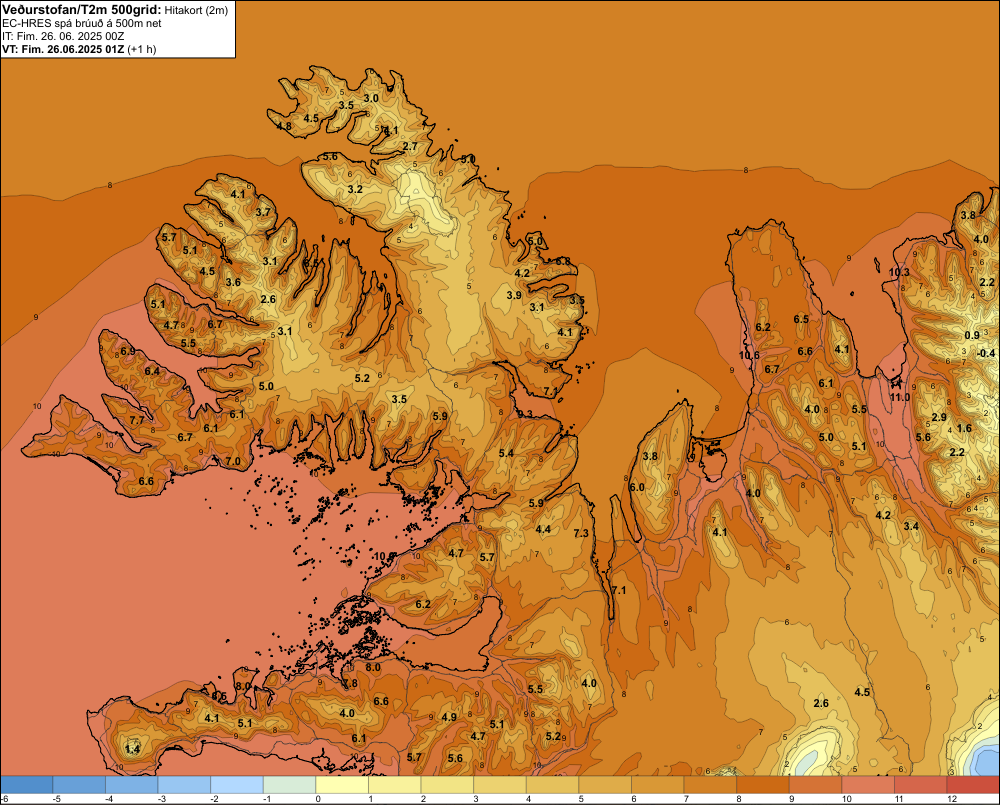Click the "Hitakort (2m)" label
This screenshot has height=805, width=1000.
[196, 10]
